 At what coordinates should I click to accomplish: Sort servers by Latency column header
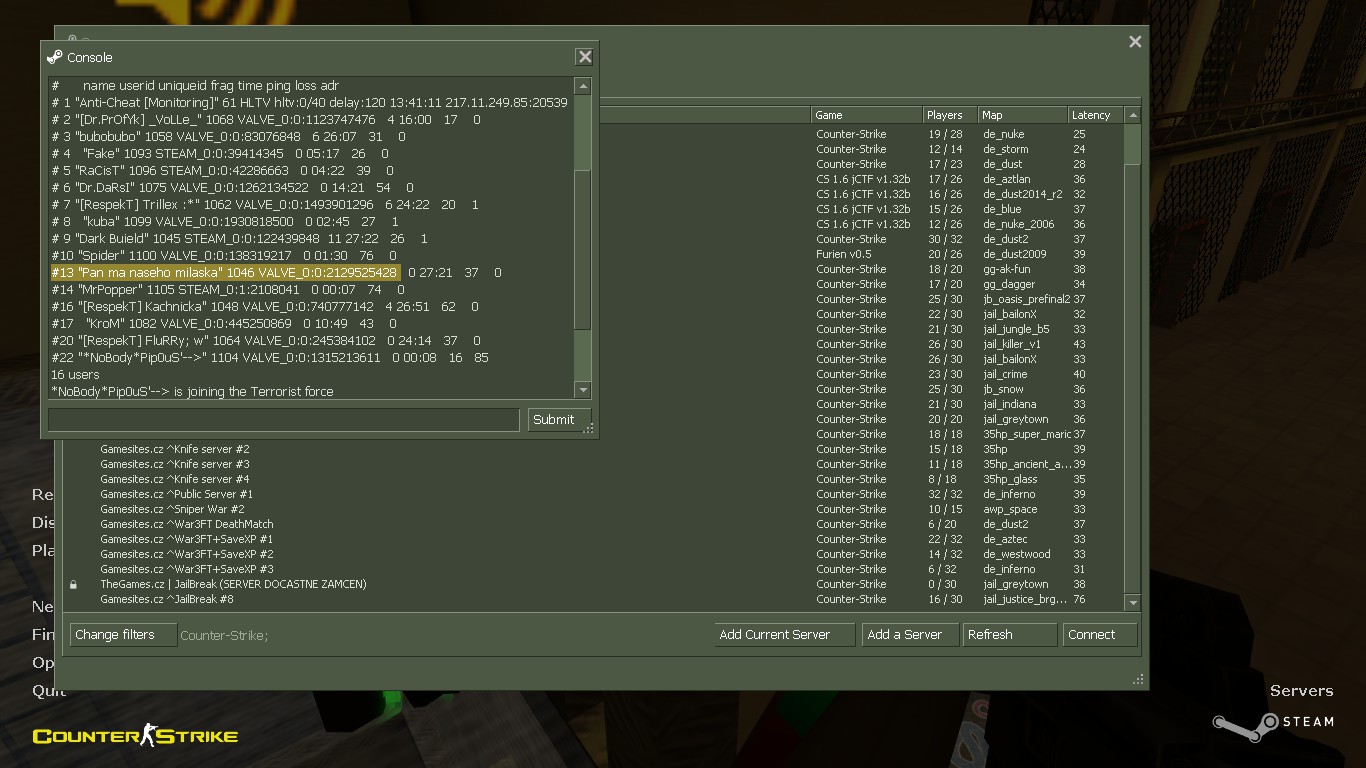point(1094,115)
